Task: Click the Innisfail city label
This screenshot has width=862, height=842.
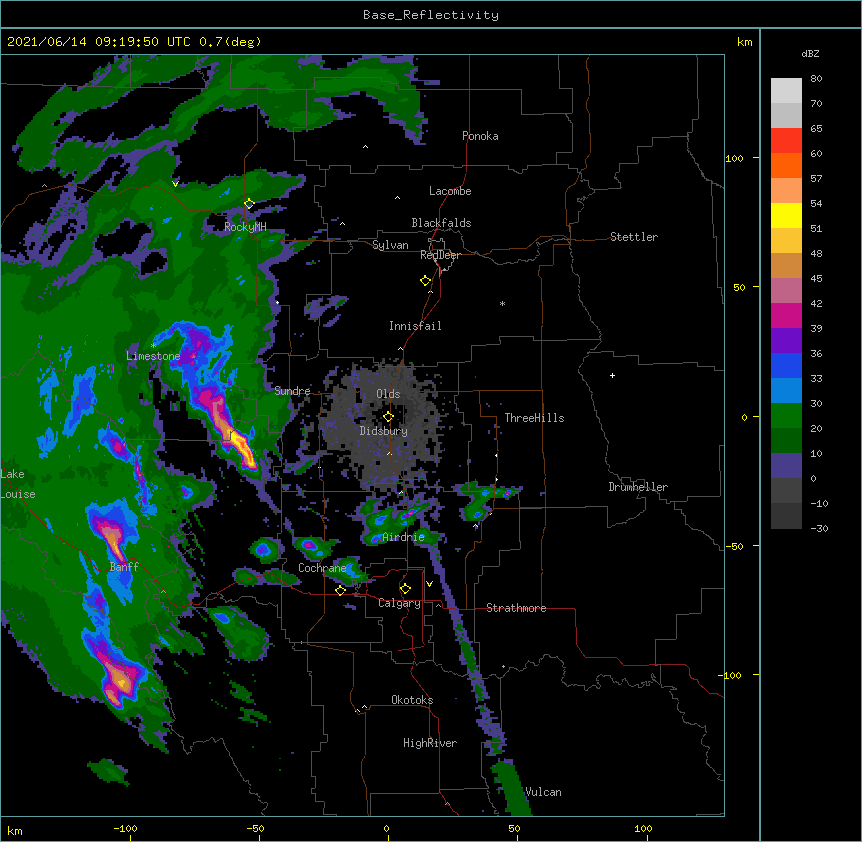Action: (415, 326)
